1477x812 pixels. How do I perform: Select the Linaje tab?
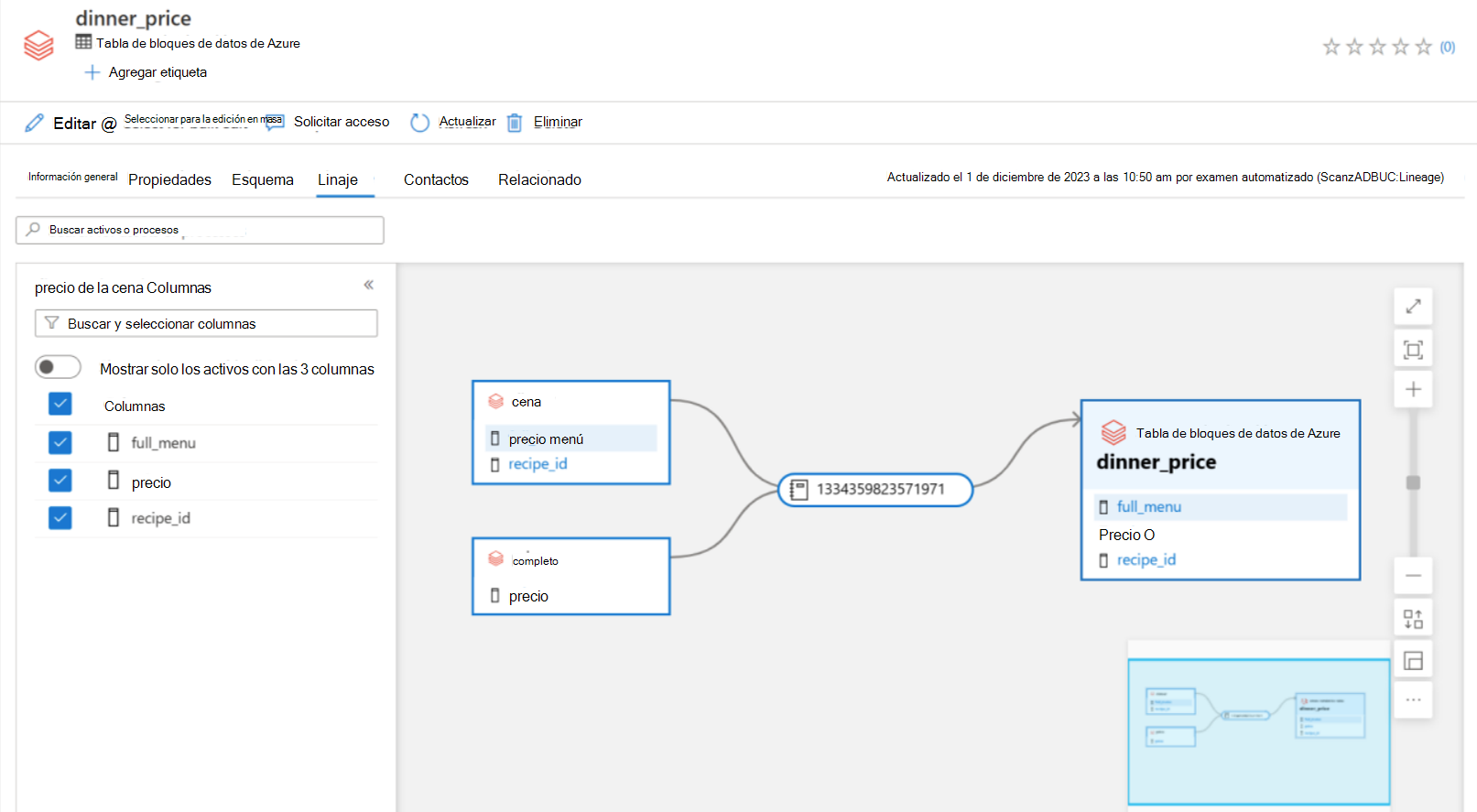(338, 179)
